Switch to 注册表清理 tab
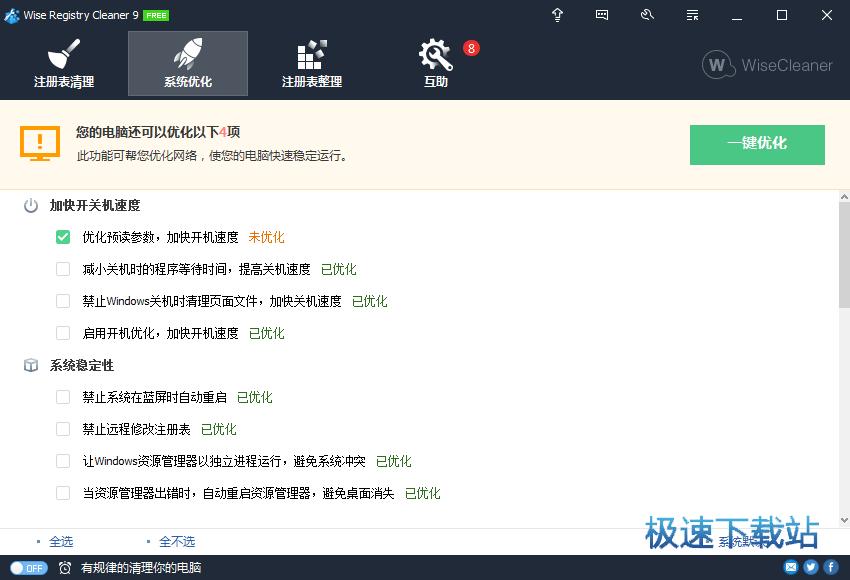 pyautogui.click(x=64, y=64)
